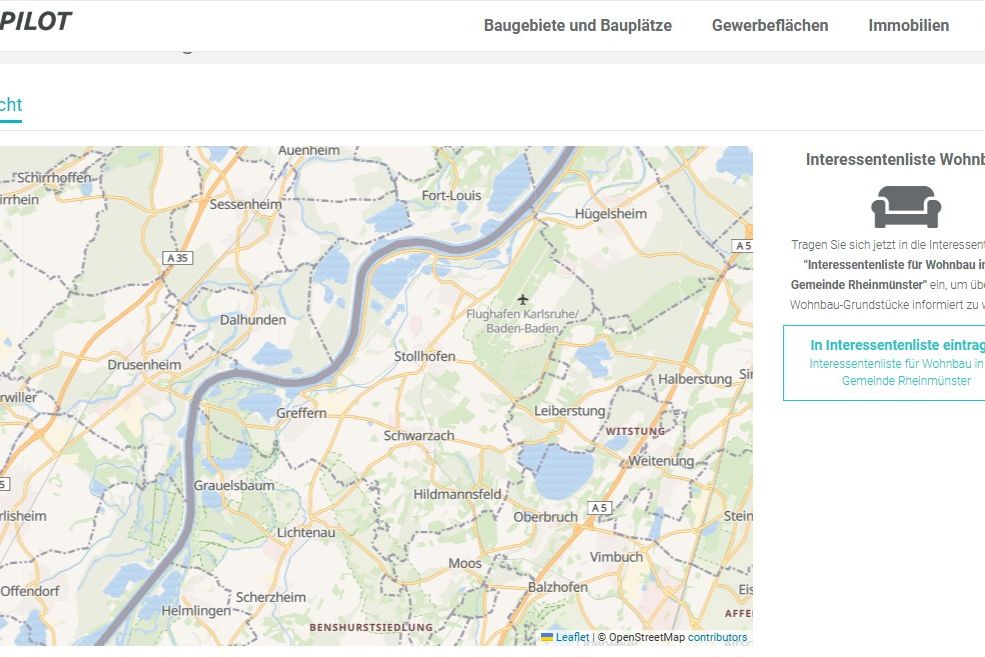985x657 pixels.
Task: Collapse the chevron at the top of the page
Action: 187,52
